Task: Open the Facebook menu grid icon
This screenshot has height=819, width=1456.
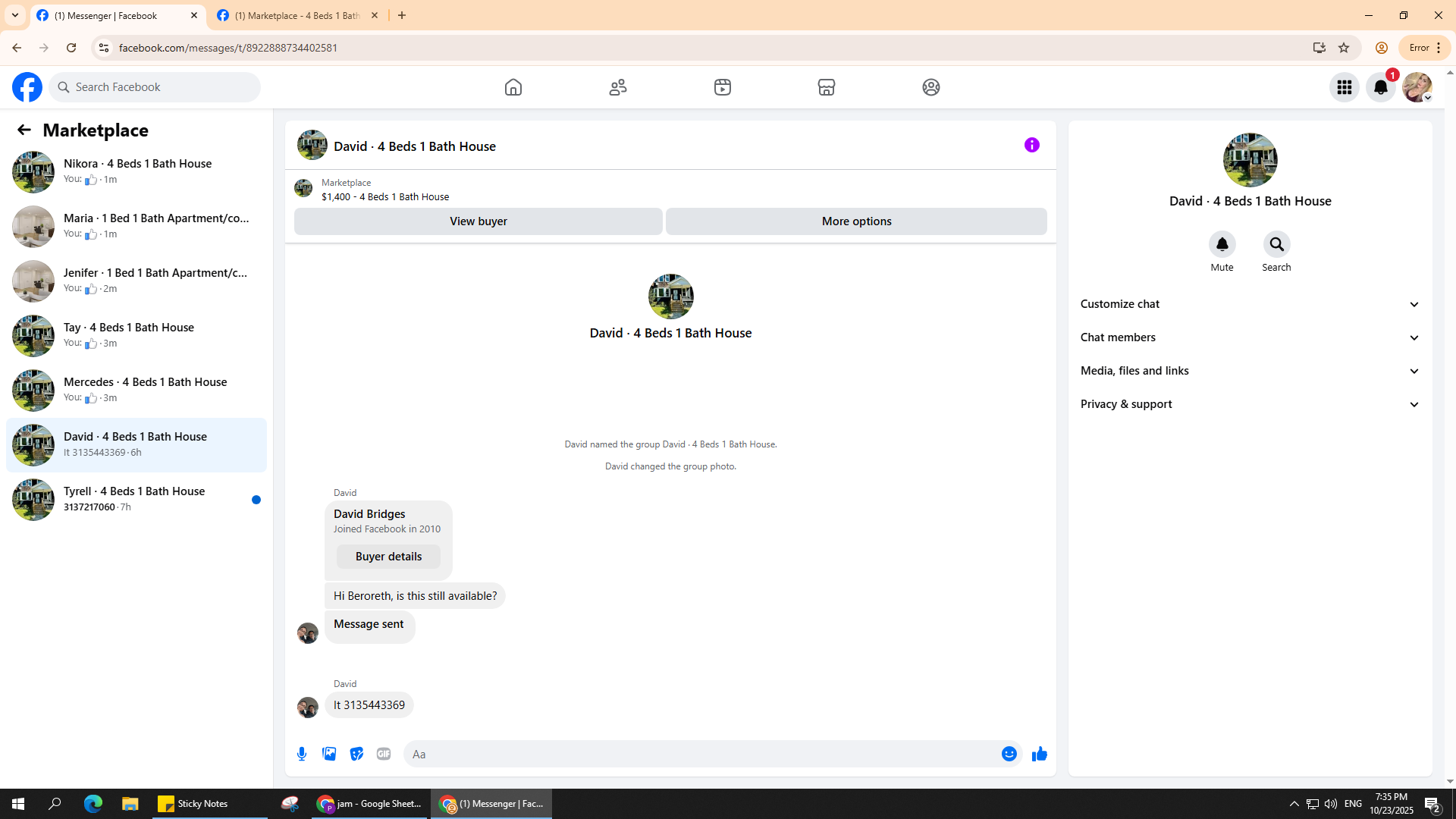Action: (1344, 87)
